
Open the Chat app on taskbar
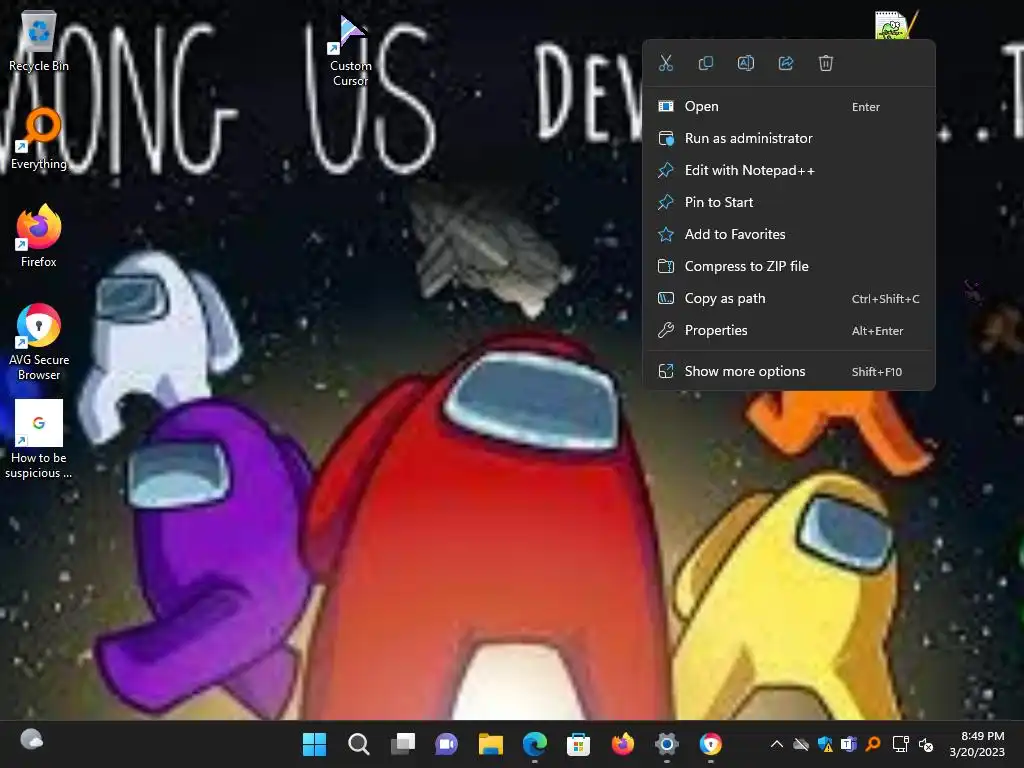coord(447,744)
